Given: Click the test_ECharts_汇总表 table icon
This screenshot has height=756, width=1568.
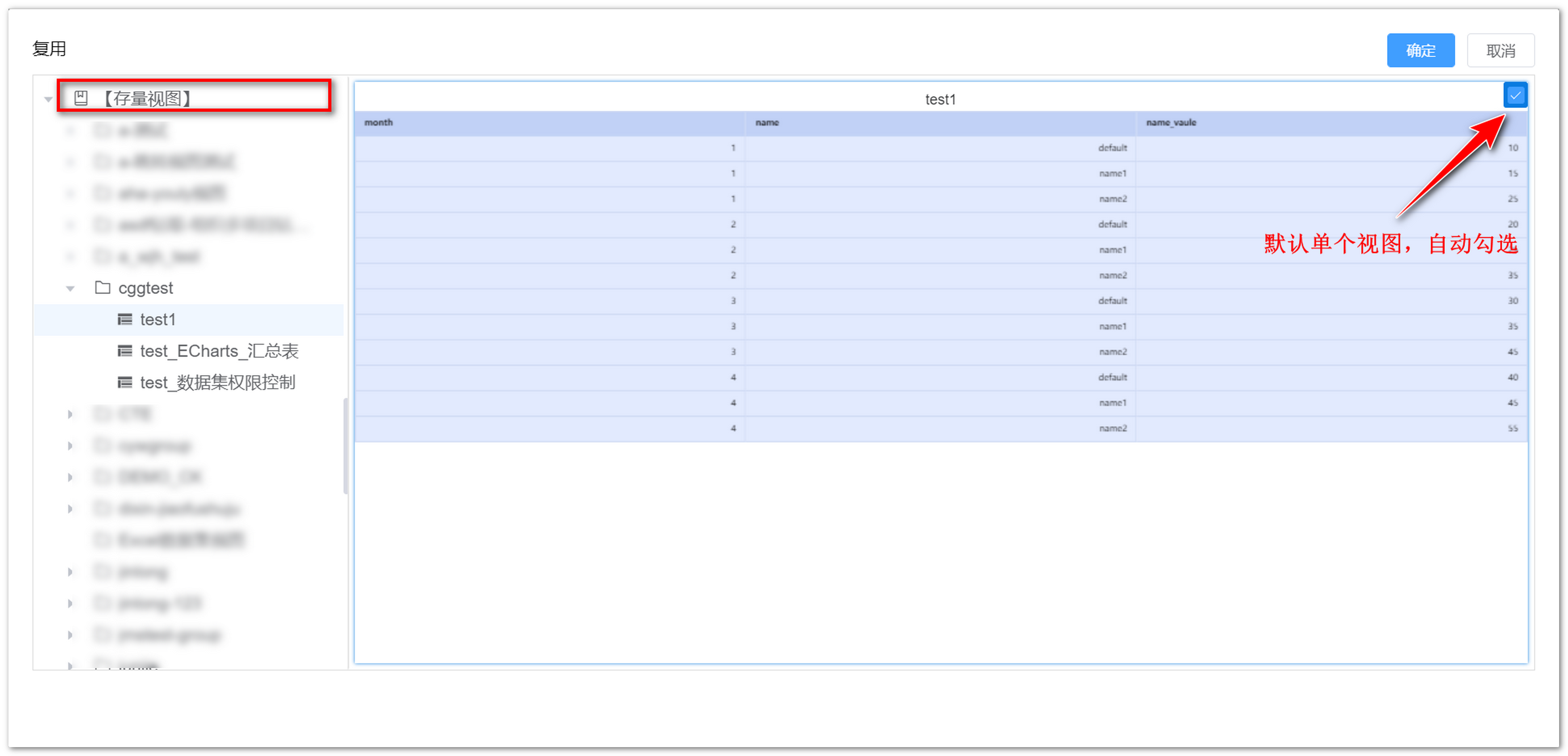Looking at the screenshot, I should pos(124,351).
